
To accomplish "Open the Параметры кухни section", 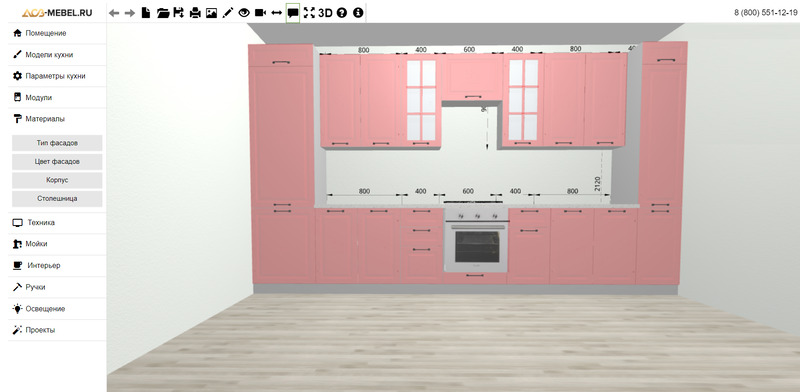I will (x=57, y=76).
